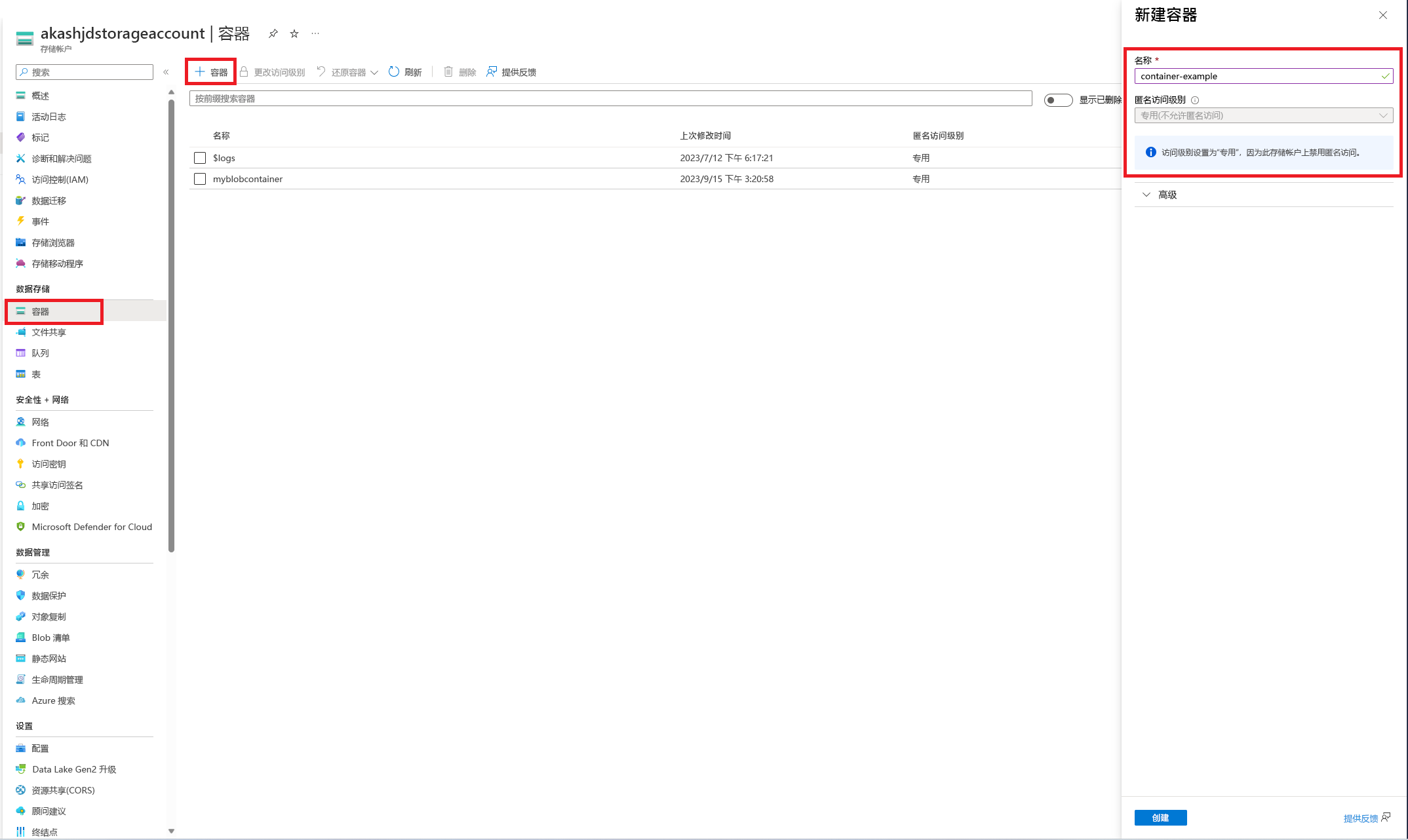Click 共享访问签名 icon
Image resolution: width=1408 pixels, height=840 pixels.
(x=20, y=484)
